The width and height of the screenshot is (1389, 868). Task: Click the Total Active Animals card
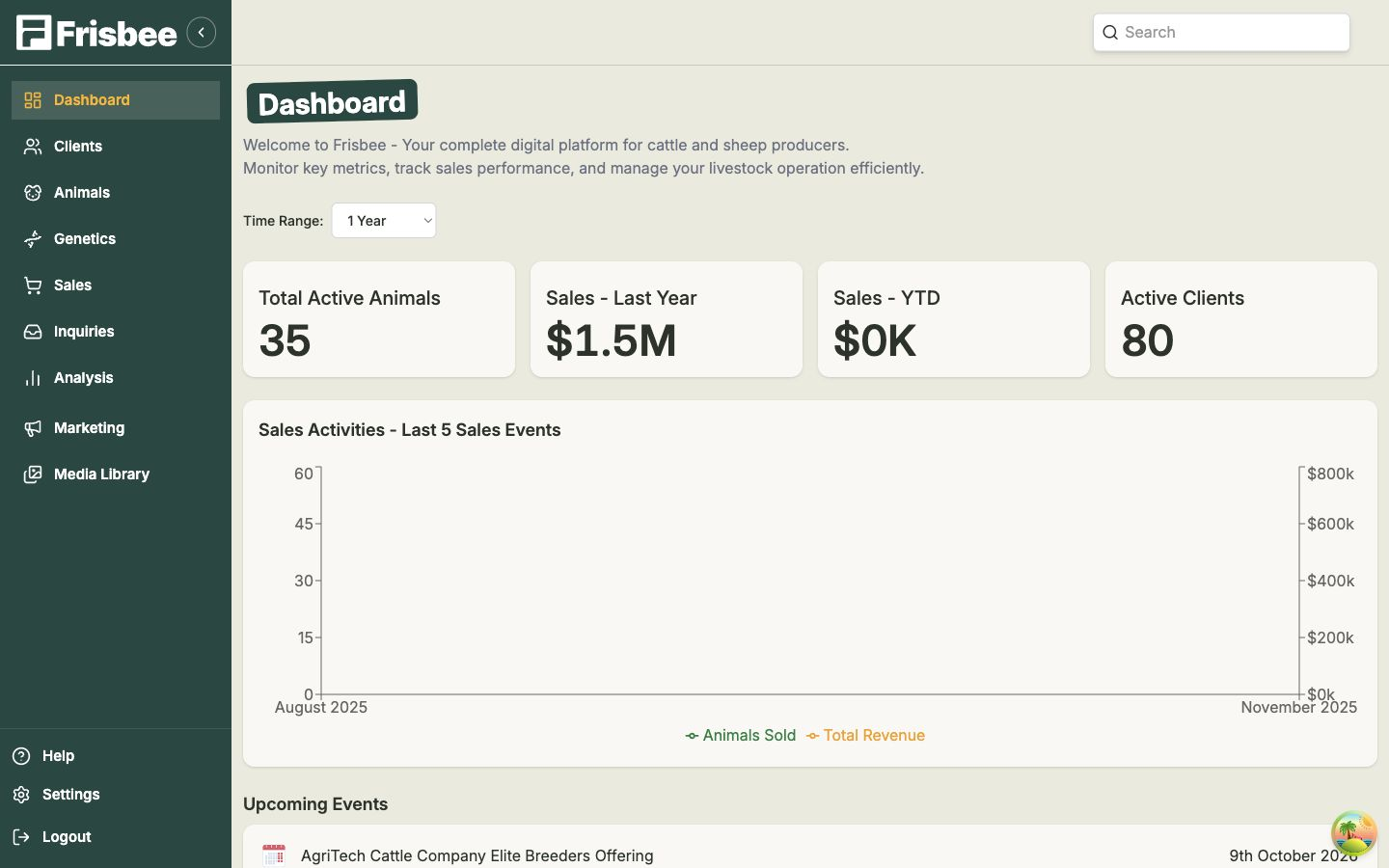click(379, 319)
